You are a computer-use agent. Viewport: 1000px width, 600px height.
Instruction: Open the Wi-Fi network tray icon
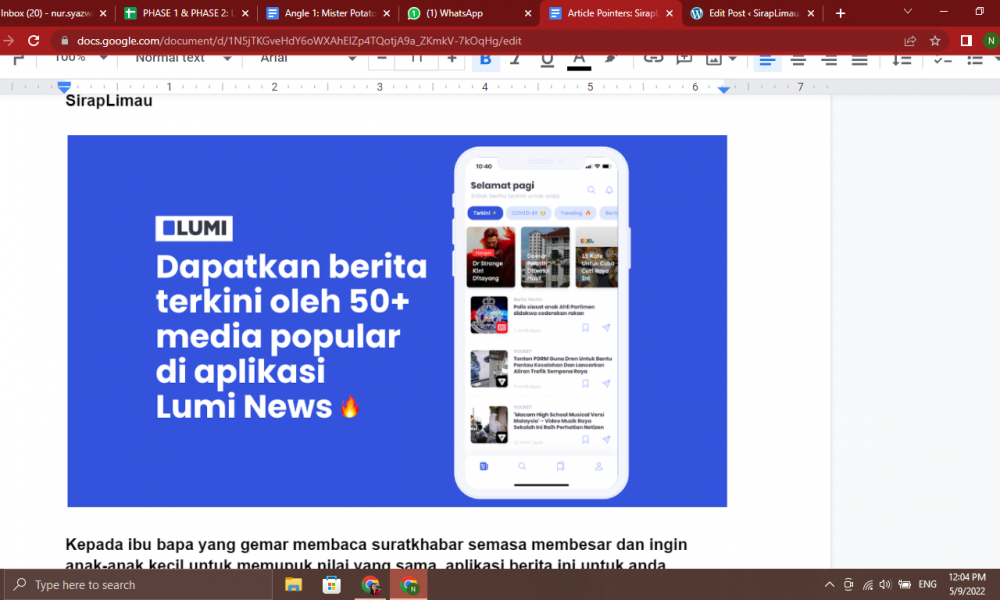[x=867, y=585]
